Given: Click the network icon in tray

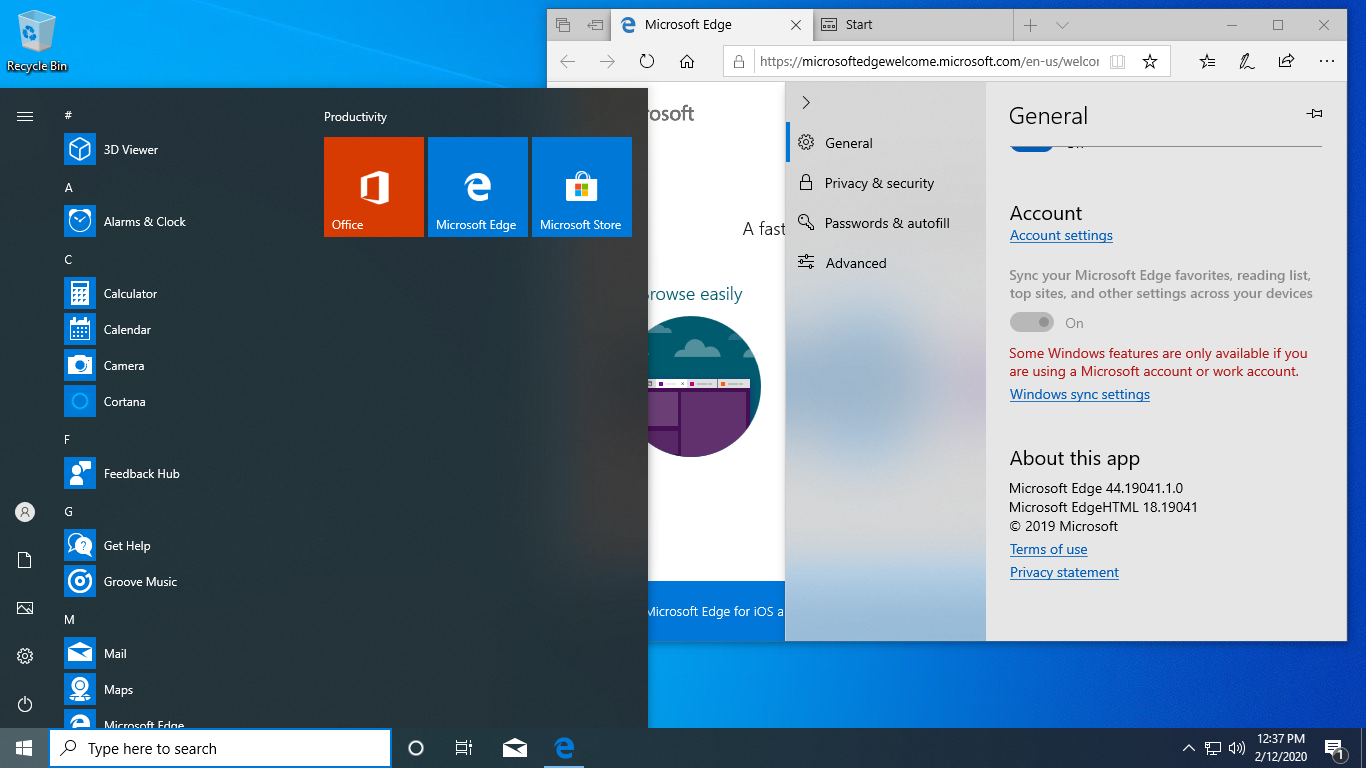Looking at the screenshot, I should click(x=1213, y=748).
